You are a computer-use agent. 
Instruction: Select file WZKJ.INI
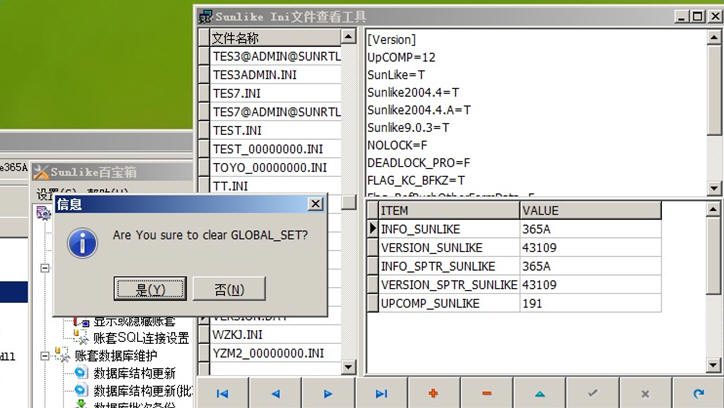tap(276, 335)
